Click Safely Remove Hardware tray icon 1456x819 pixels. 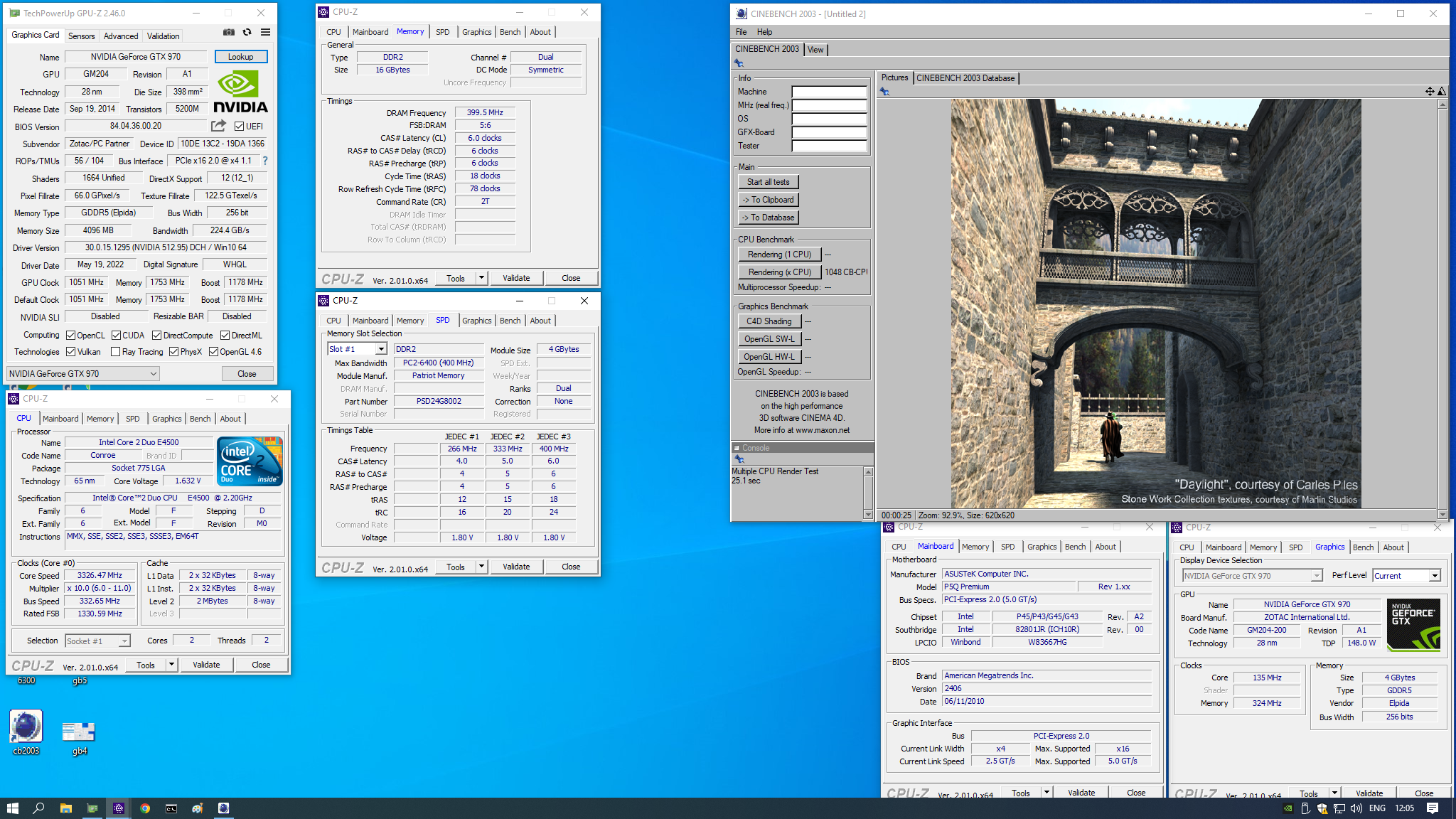(x=1305, y=808)
